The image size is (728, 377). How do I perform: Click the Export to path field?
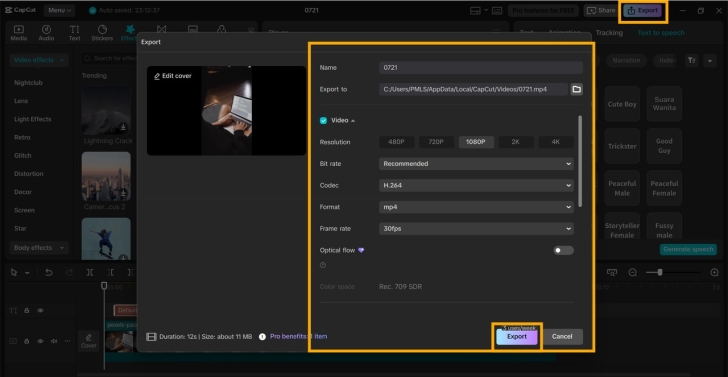point(473,89)
